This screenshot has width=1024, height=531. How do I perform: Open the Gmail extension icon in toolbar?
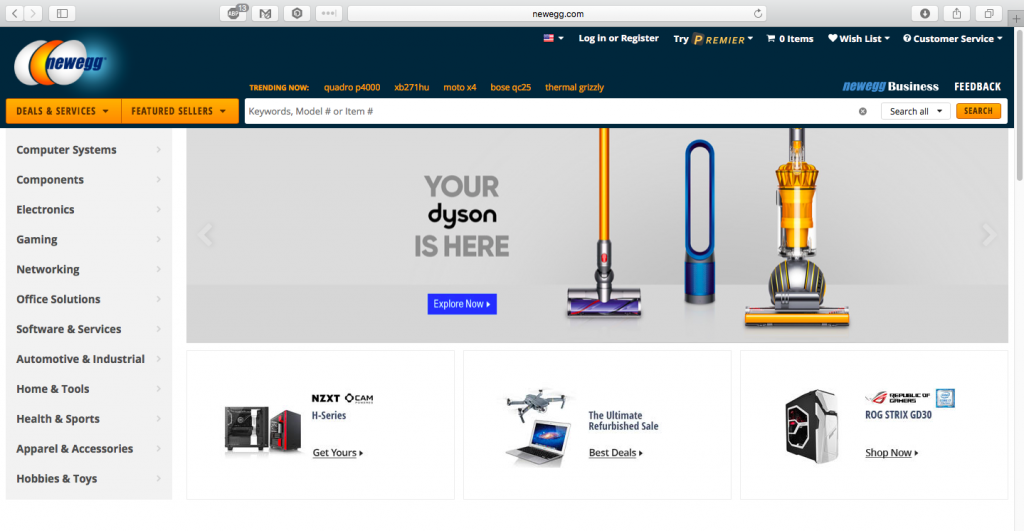click(x=265, y=13)
